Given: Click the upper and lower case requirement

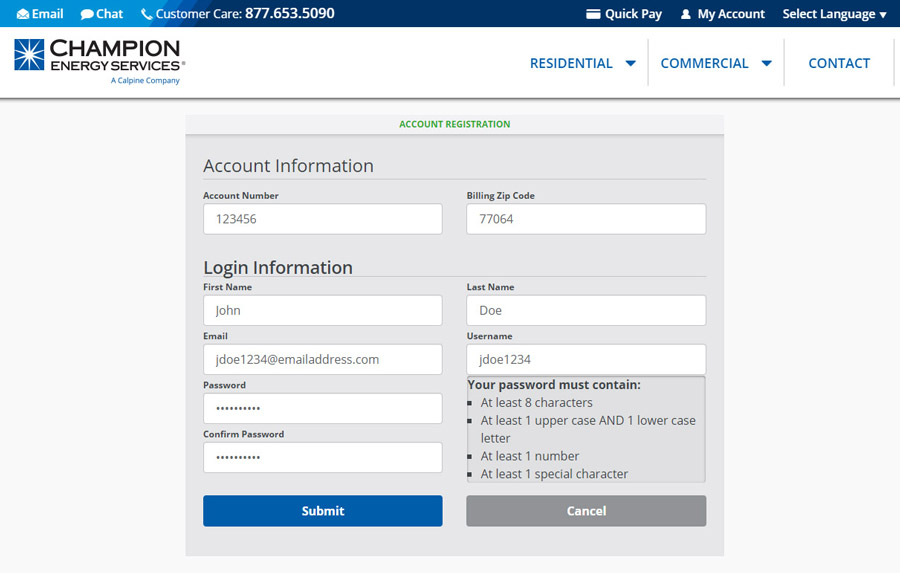Looking at the screenshot, I should (x=588, y=429).
